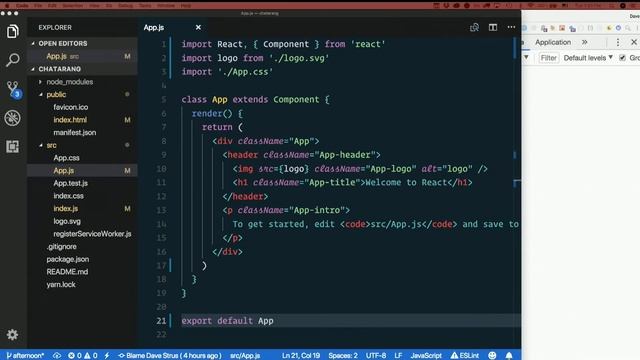Open index.html in the explorer
Viewport: 640px width, 360px height.
point(70,120)
